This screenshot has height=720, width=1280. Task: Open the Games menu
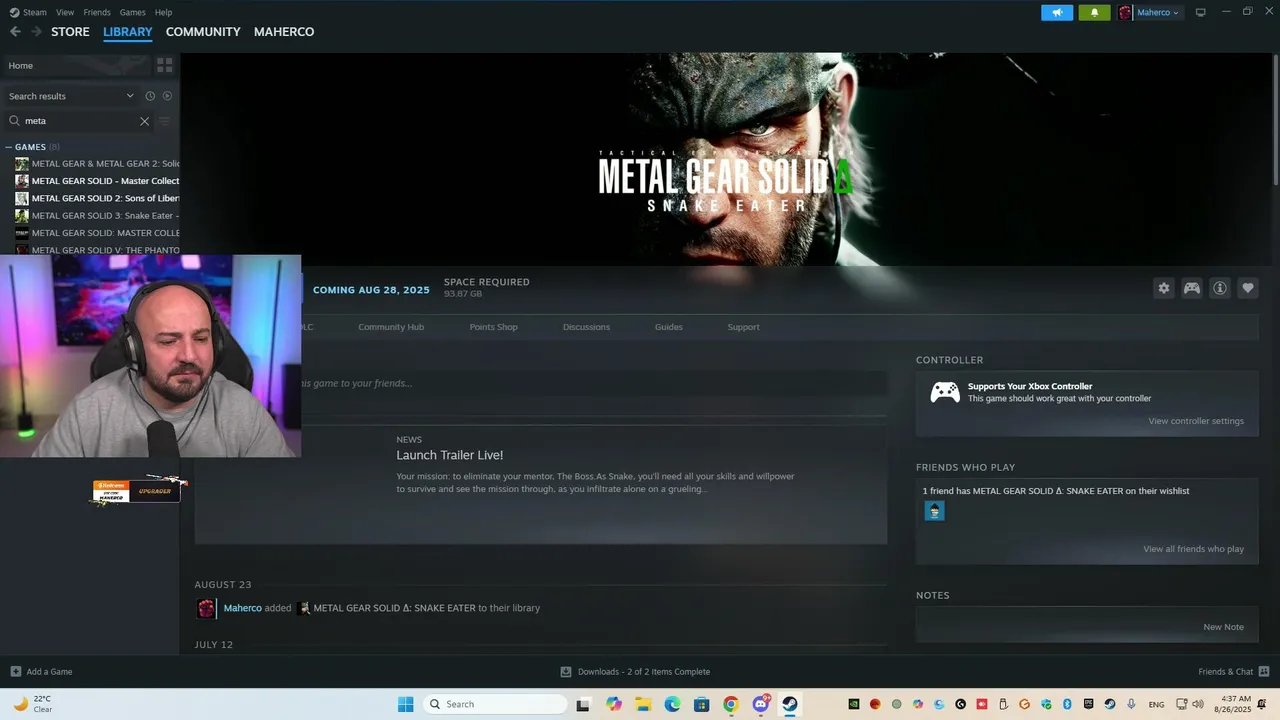click(x=132, y=12)
